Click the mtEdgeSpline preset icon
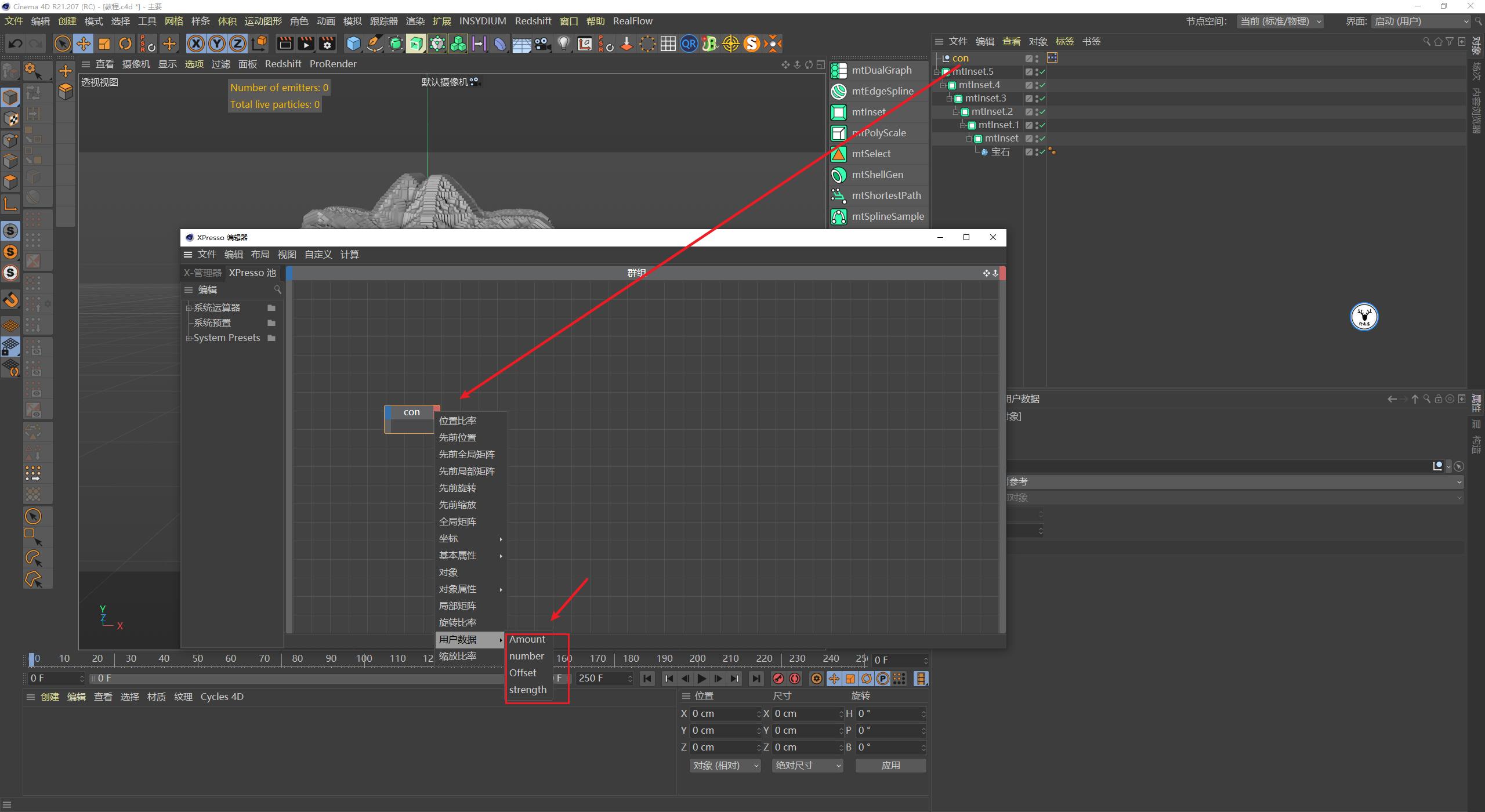This screenshot has width=1485, height=812. tap(839, 91)
